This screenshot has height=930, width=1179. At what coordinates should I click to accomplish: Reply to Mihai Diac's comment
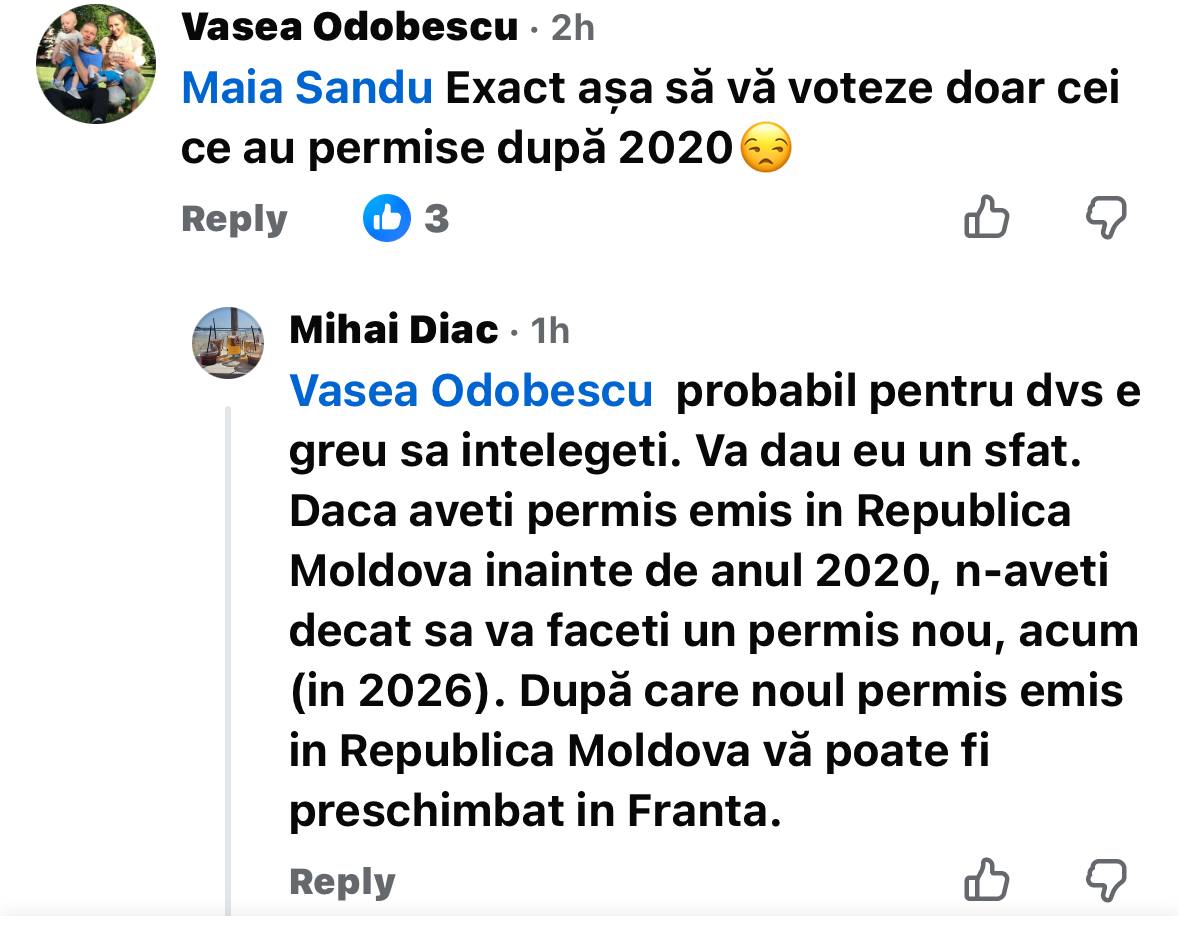point(342,882)
